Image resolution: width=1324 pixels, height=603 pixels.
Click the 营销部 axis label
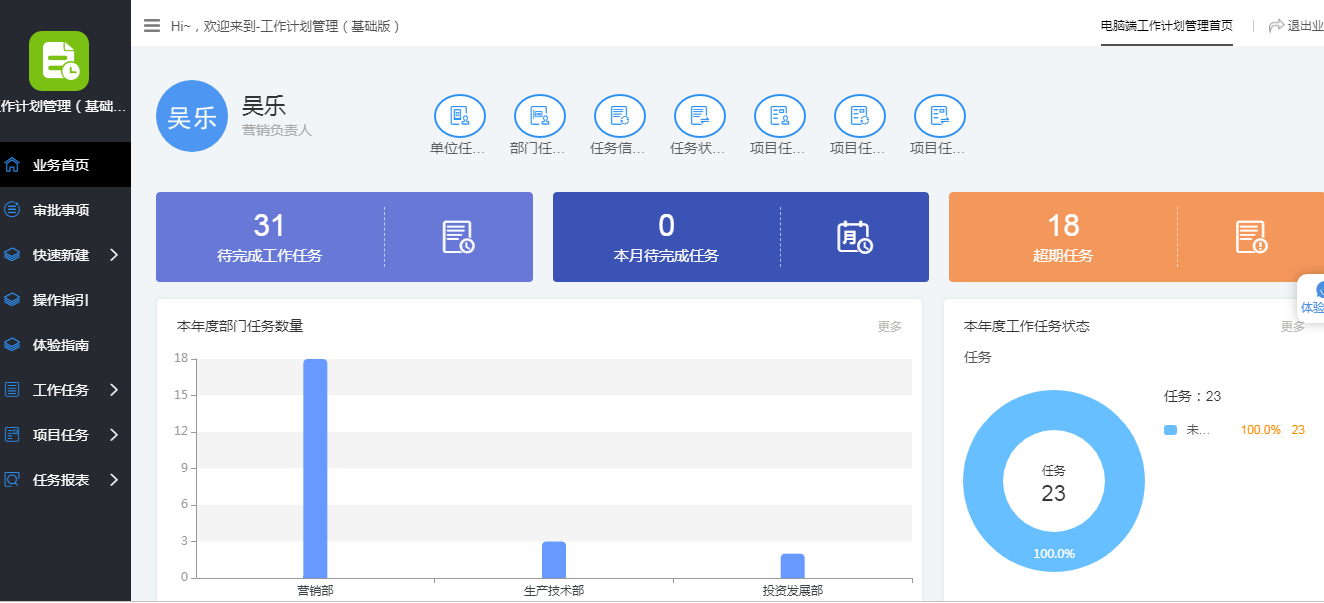[315, 590]
